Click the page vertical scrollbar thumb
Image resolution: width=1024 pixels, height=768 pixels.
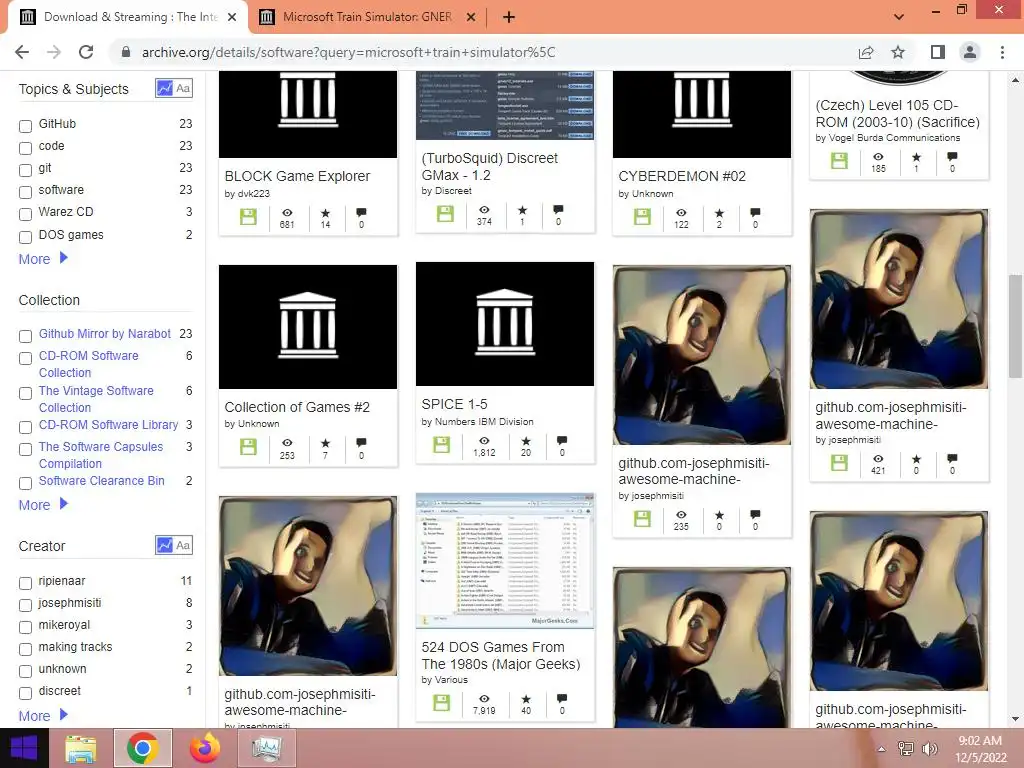coord(1015,327)
